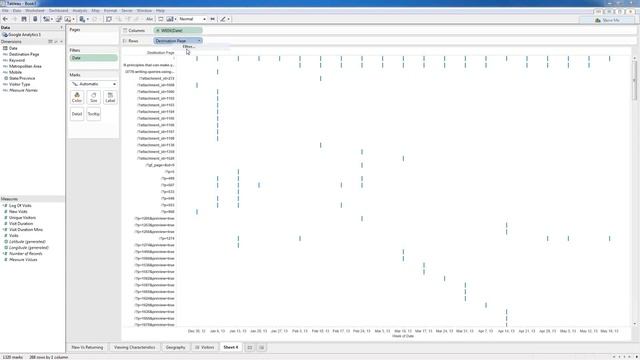Open the Dimensions pane dropdown arrow
Viewport: 640px width, 360px height.
coord(62,42)
